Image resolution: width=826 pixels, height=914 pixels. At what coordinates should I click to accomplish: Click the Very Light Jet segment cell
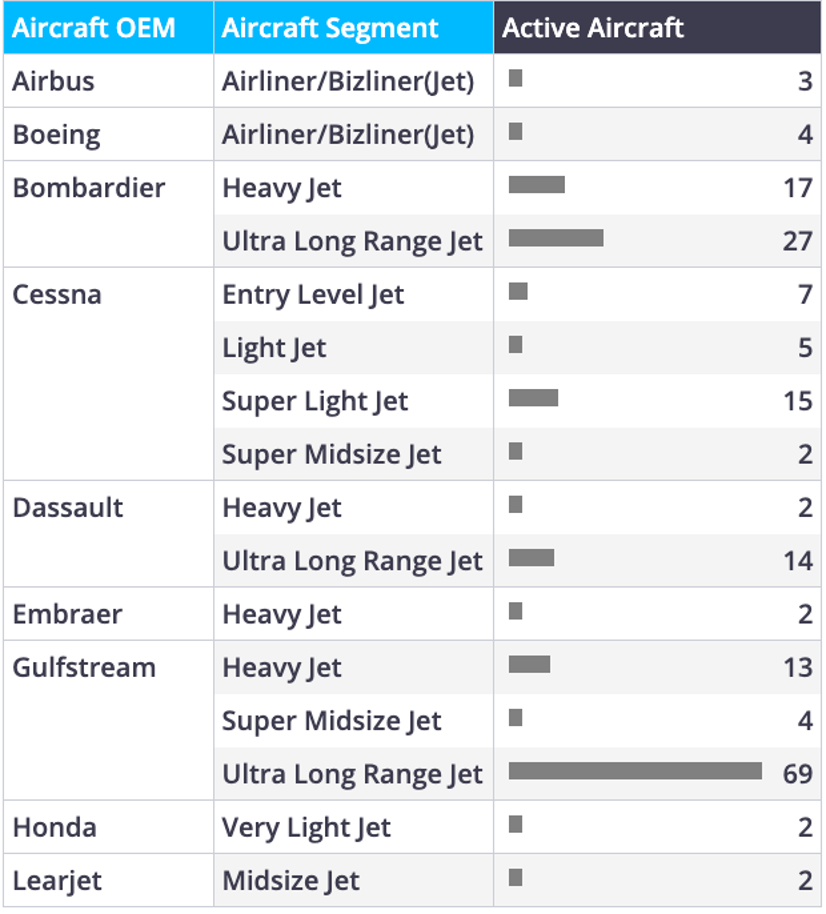pos(353,827)
